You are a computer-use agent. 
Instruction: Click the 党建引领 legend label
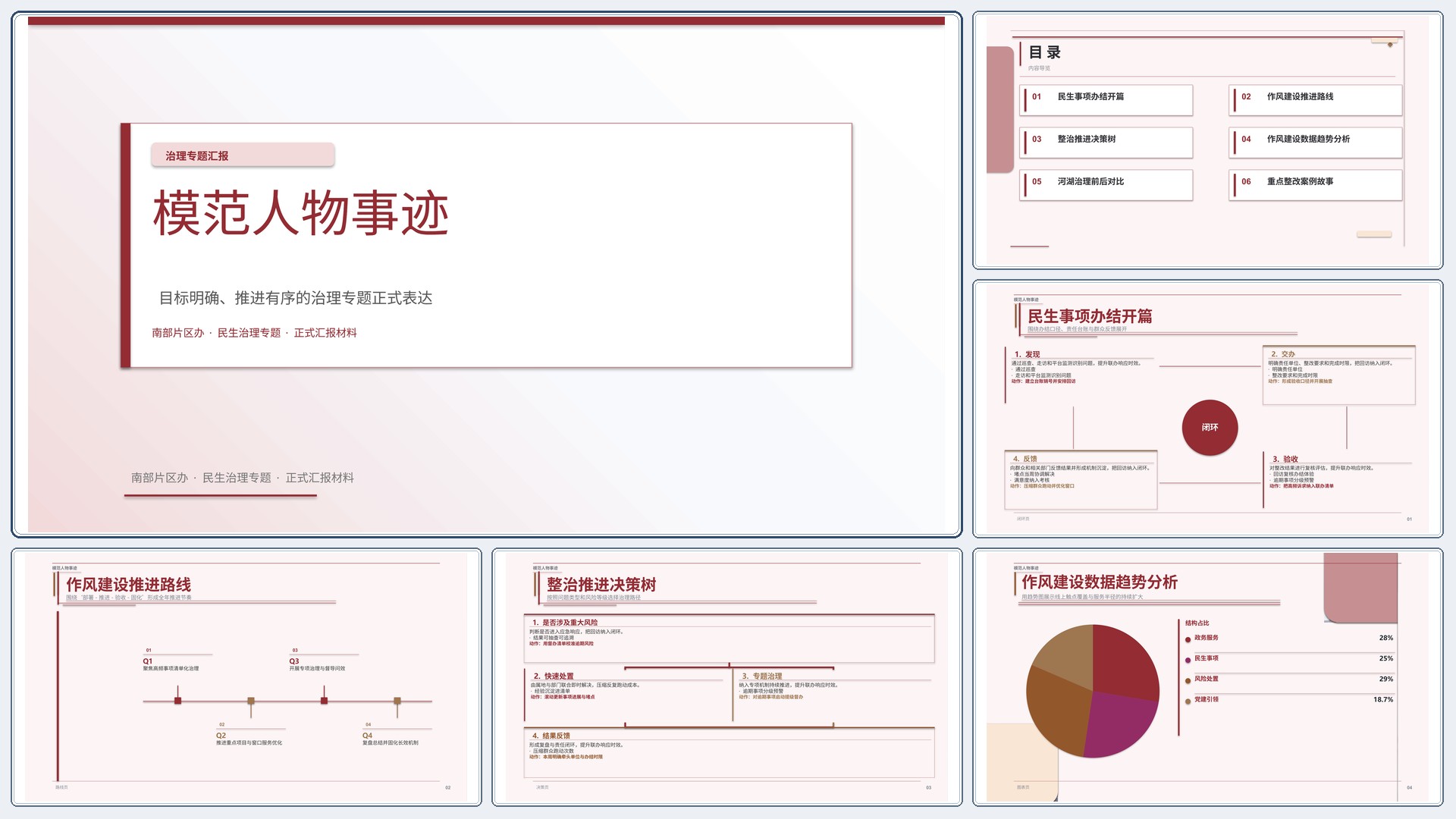[1207, 699]
